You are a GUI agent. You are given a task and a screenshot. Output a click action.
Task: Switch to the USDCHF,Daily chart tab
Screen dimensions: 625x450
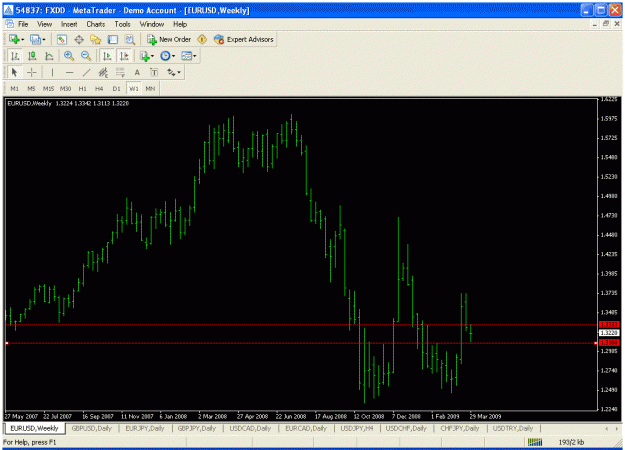406,428
